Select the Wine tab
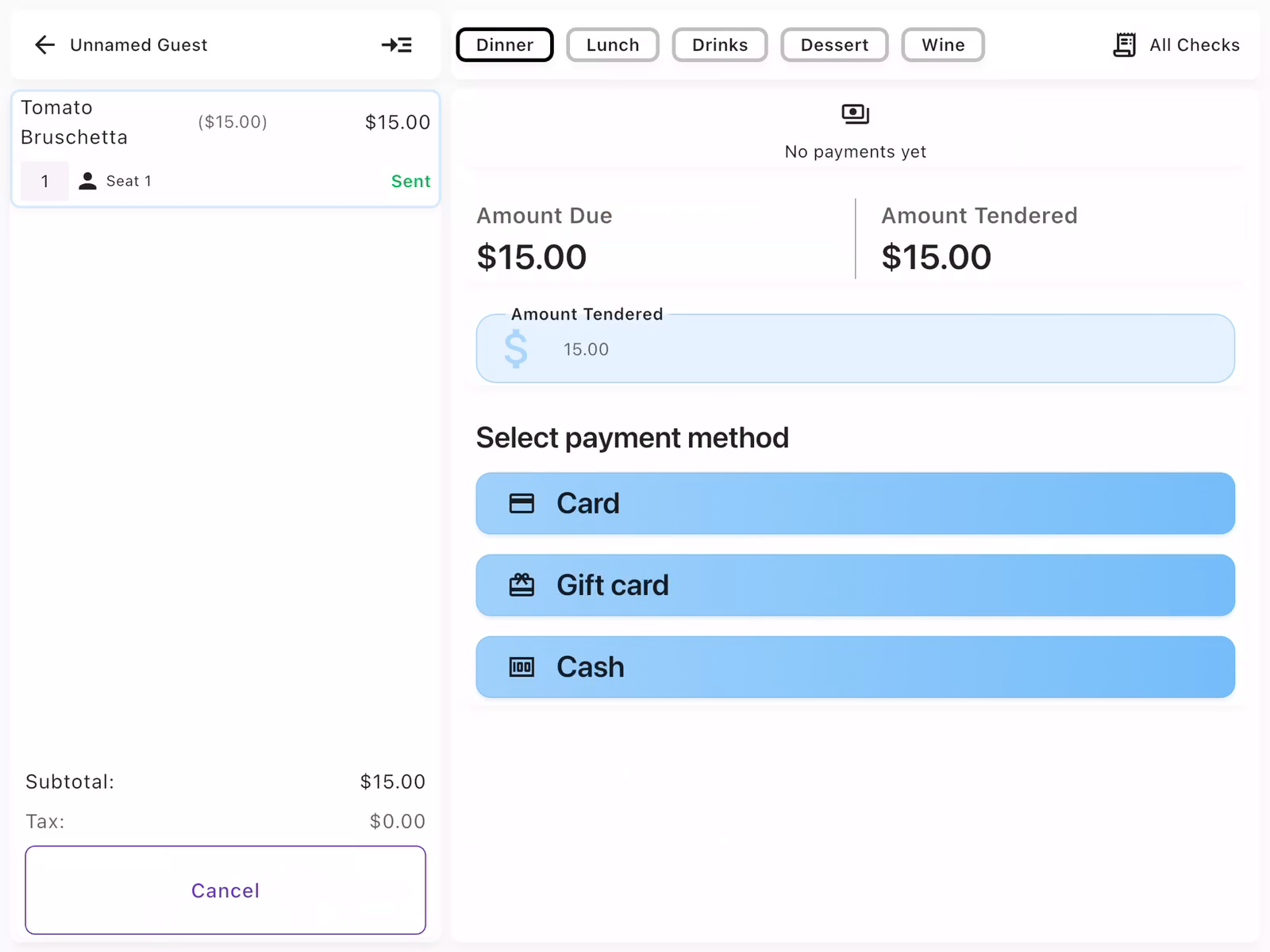The width and height of the screenshot is (1270, 952). [x=942, y=44]
